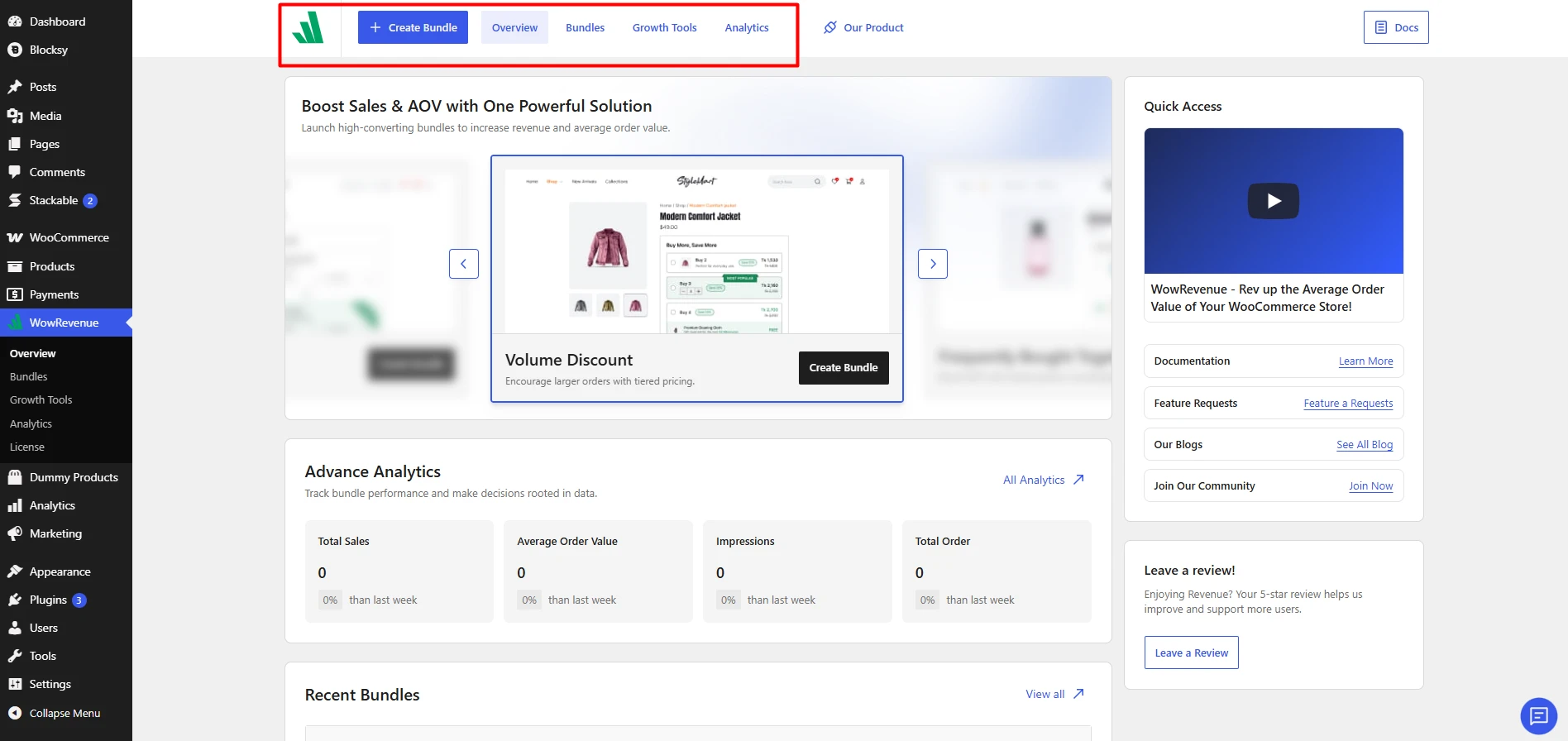
Task: Open the Our Product link
Action: tap(863, 27)
